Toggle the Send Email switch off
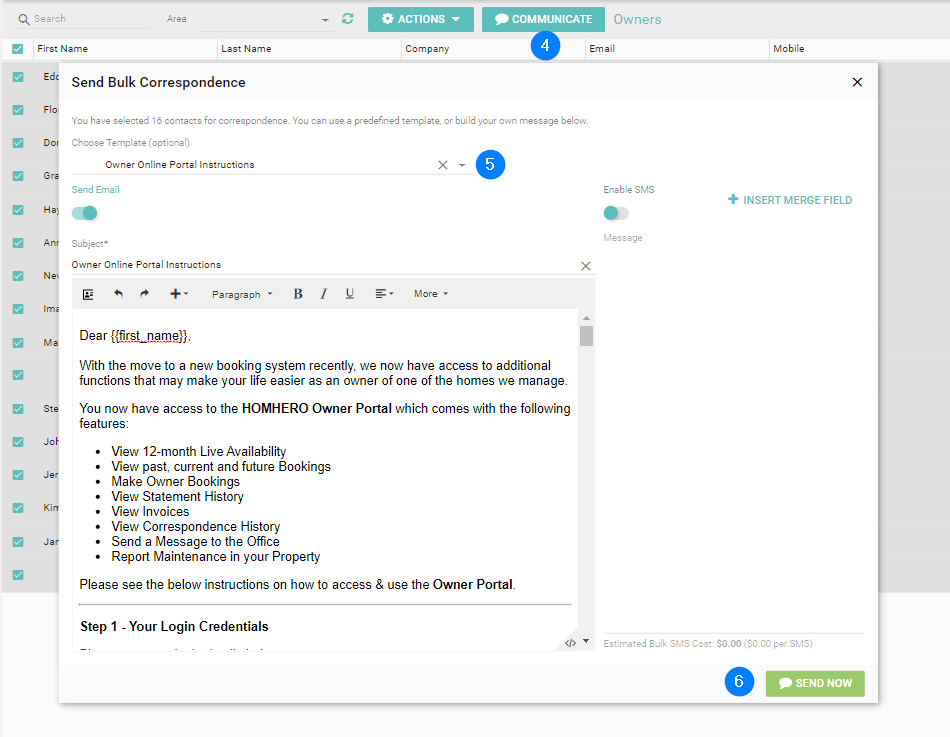 86,213
